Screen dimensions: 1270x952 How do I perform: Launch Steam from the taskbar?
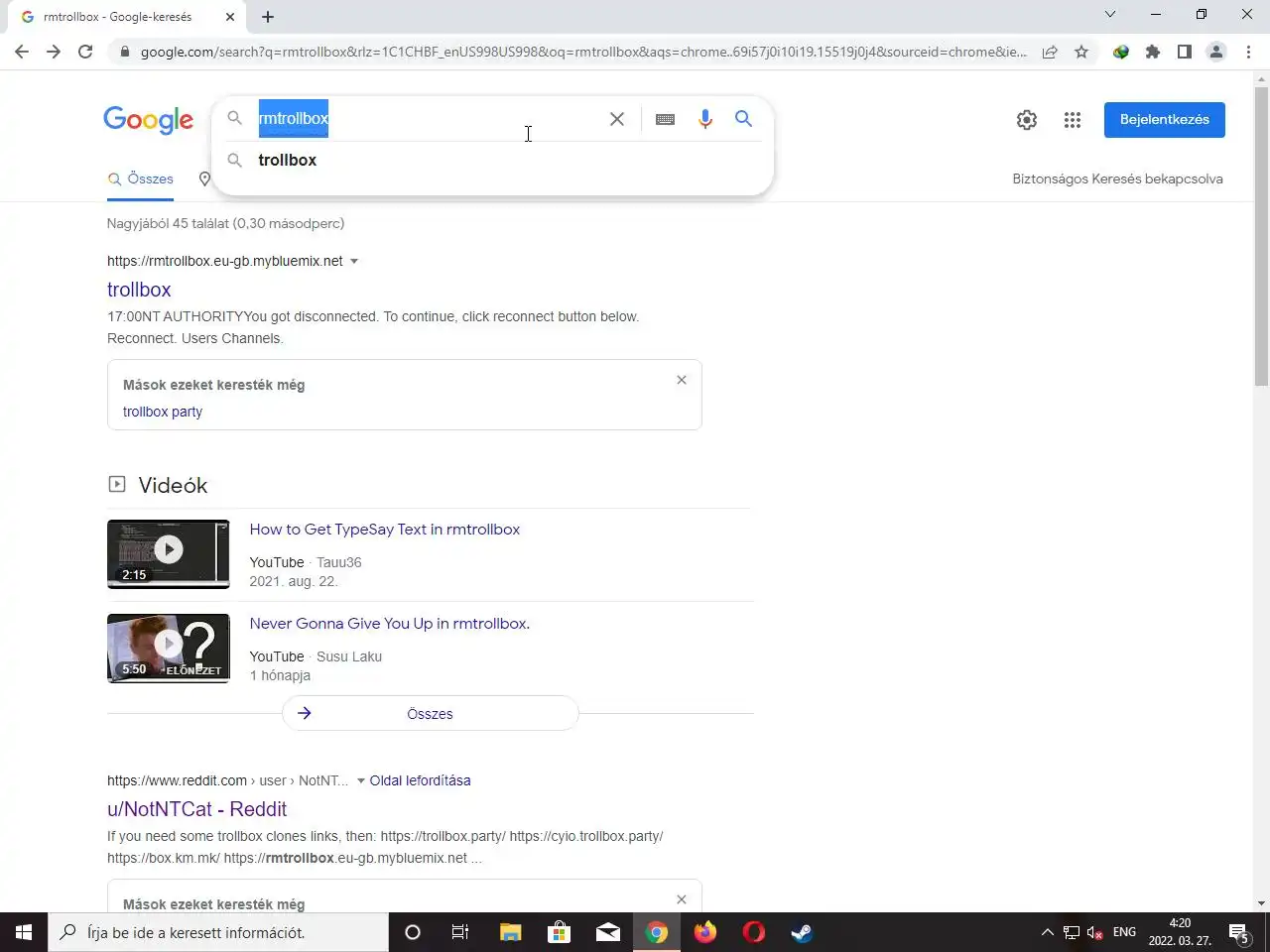(x=802, y=932)
